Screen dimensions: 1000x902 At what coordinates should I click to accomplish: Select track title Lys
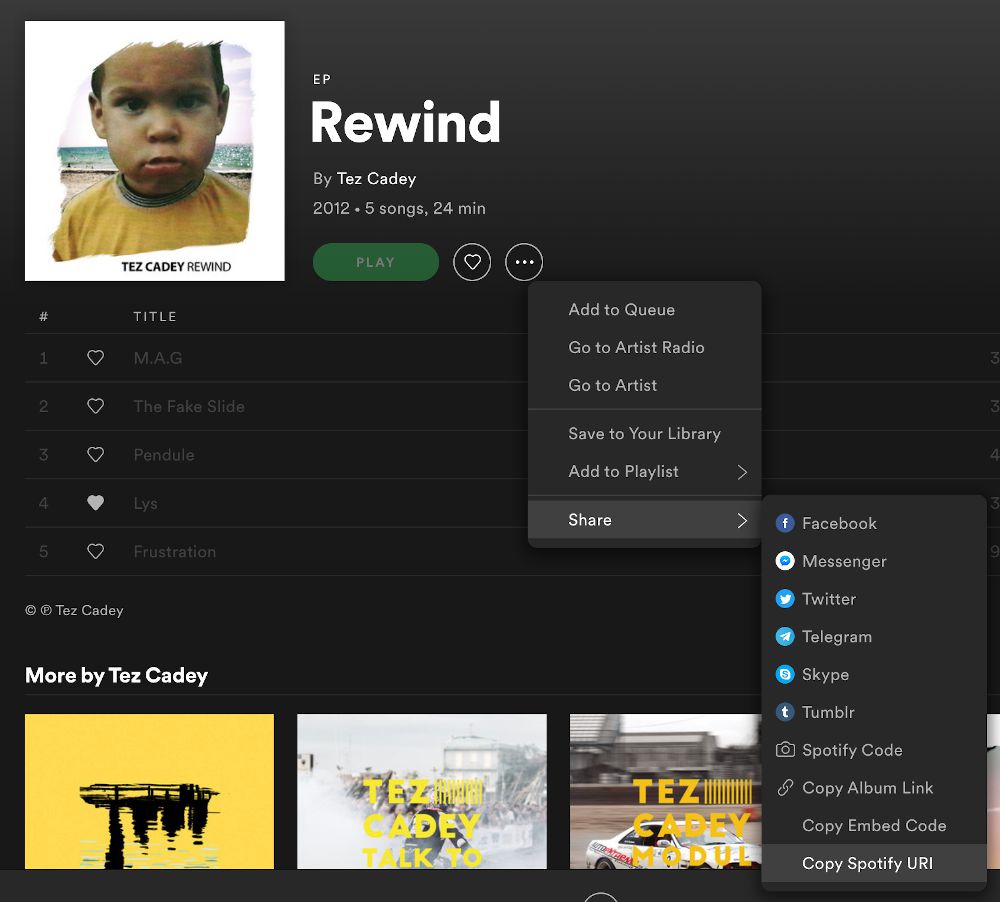coord(145,503)
